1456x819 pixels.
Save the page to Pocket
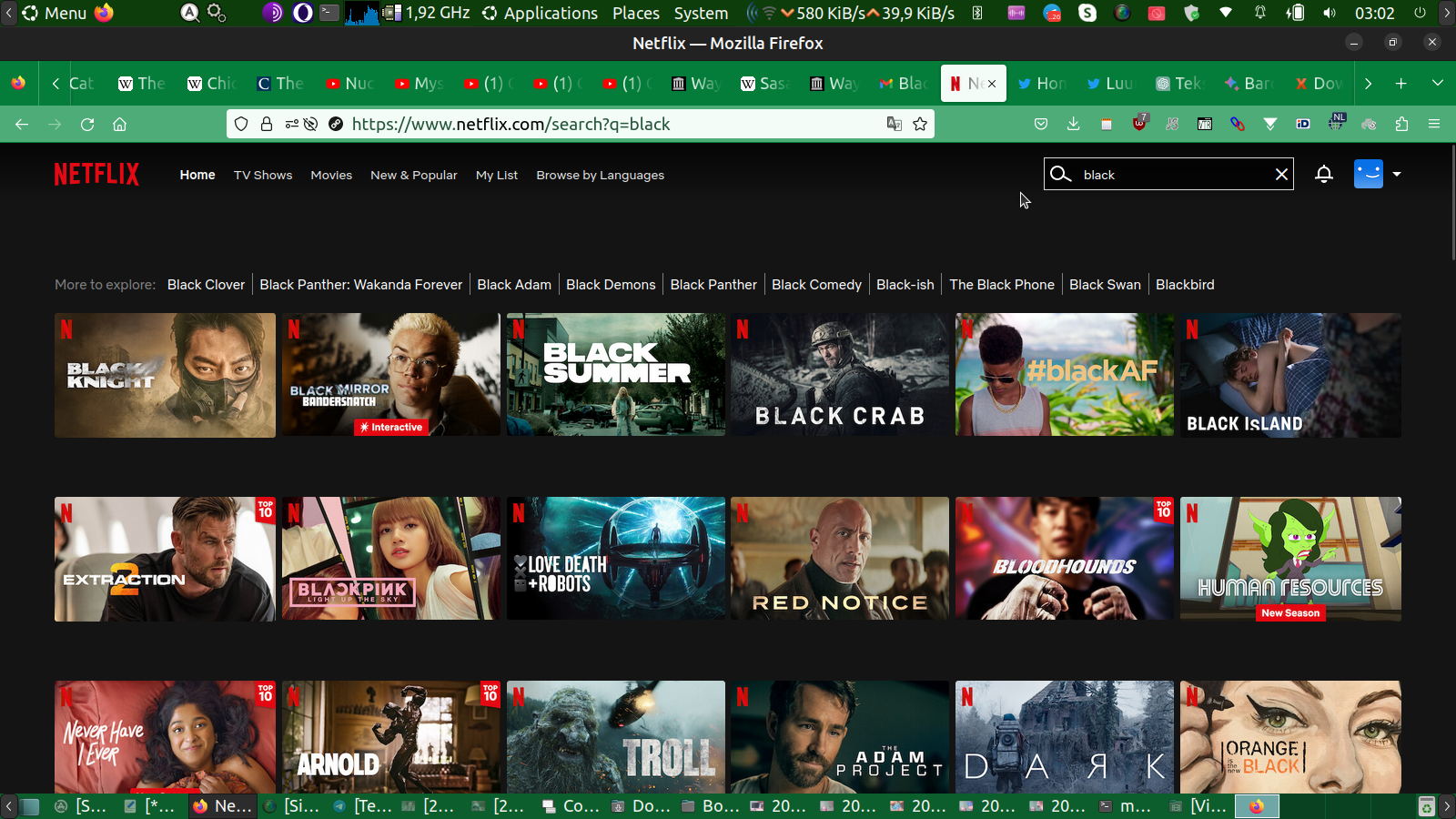(1041, 124)
